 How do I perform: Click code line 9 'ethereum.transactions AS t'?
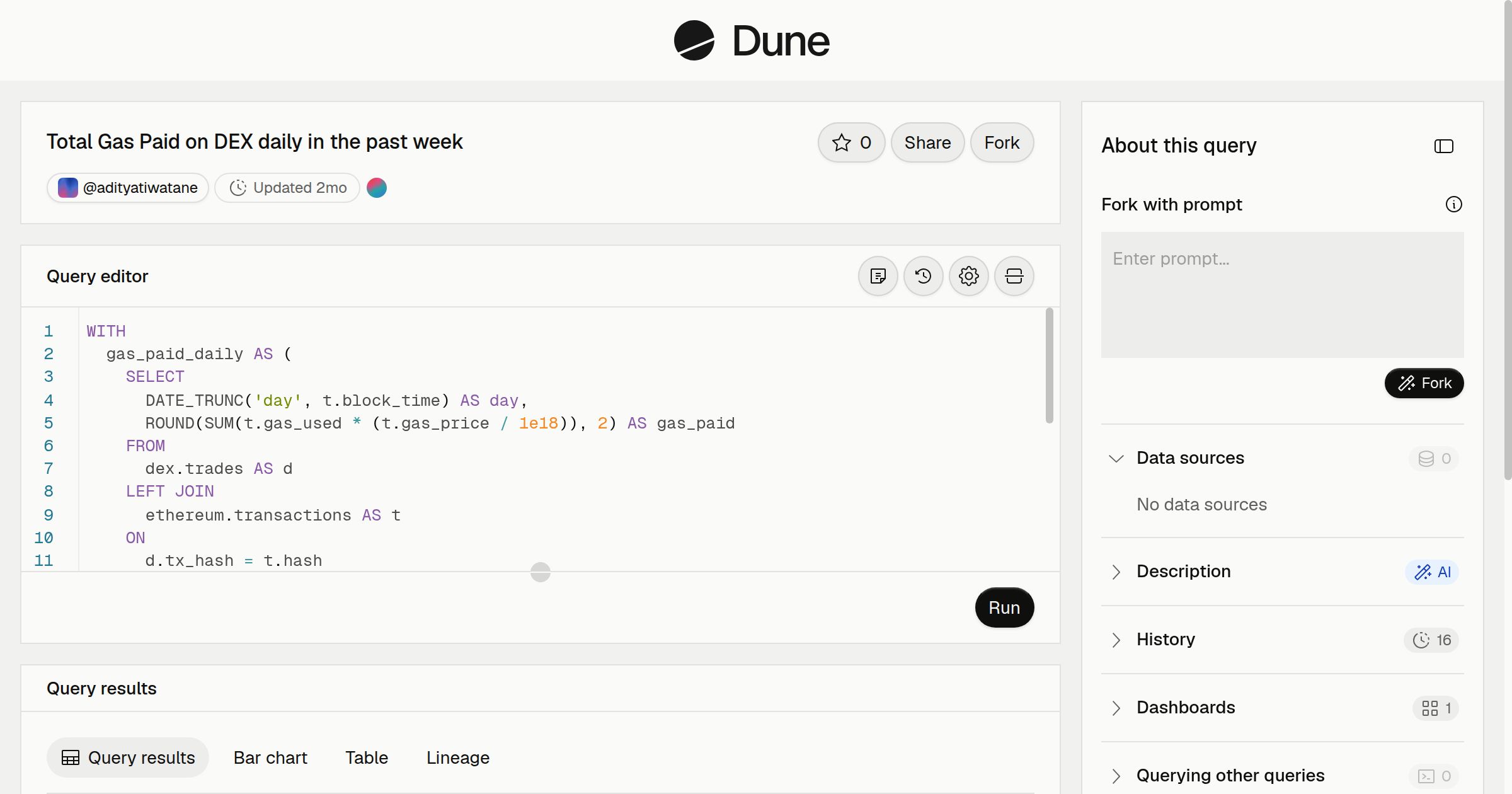point(273,515)
